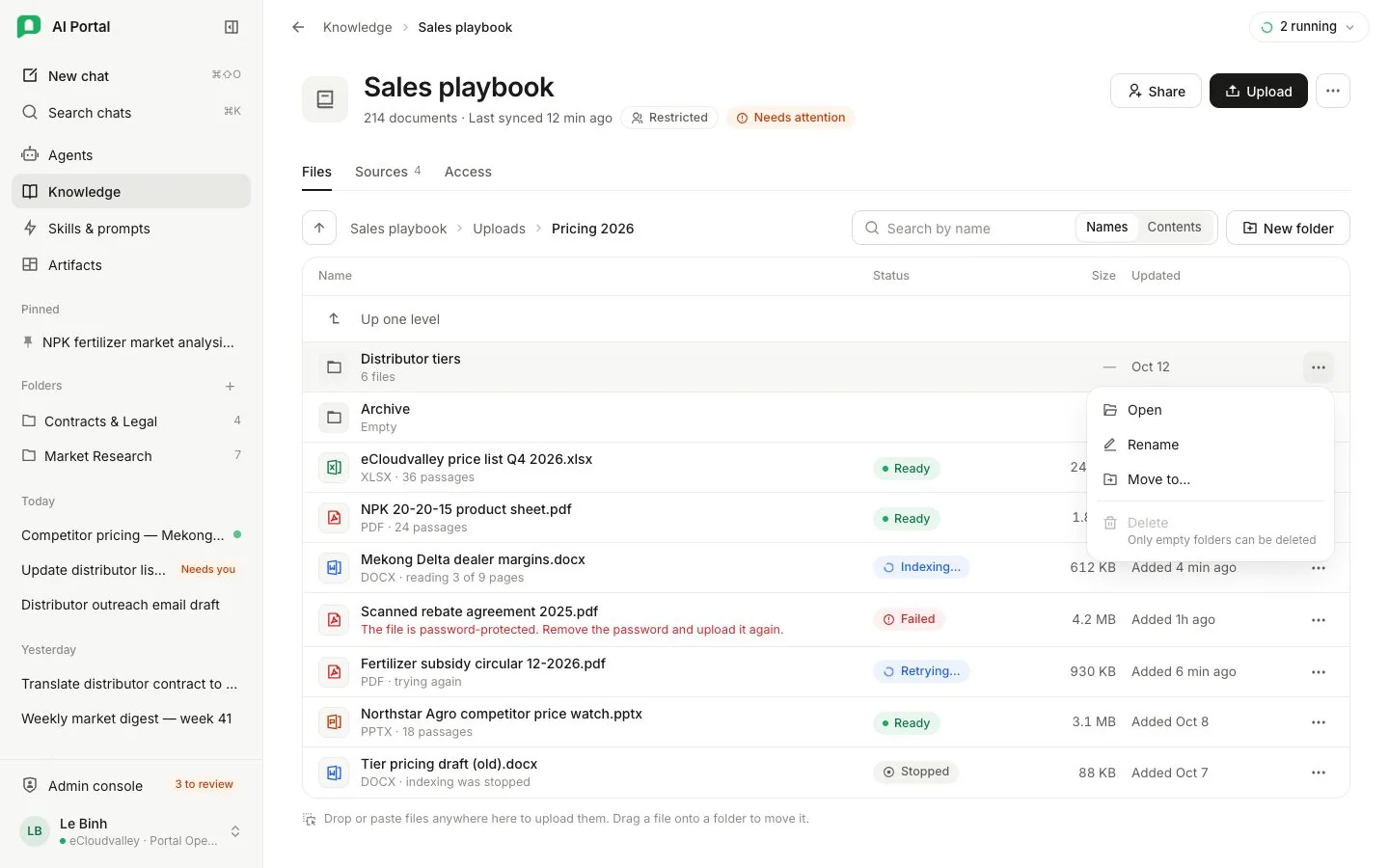Click the Share button
The height and width of the screenshot is (868, 1389).
[1156, 91]
